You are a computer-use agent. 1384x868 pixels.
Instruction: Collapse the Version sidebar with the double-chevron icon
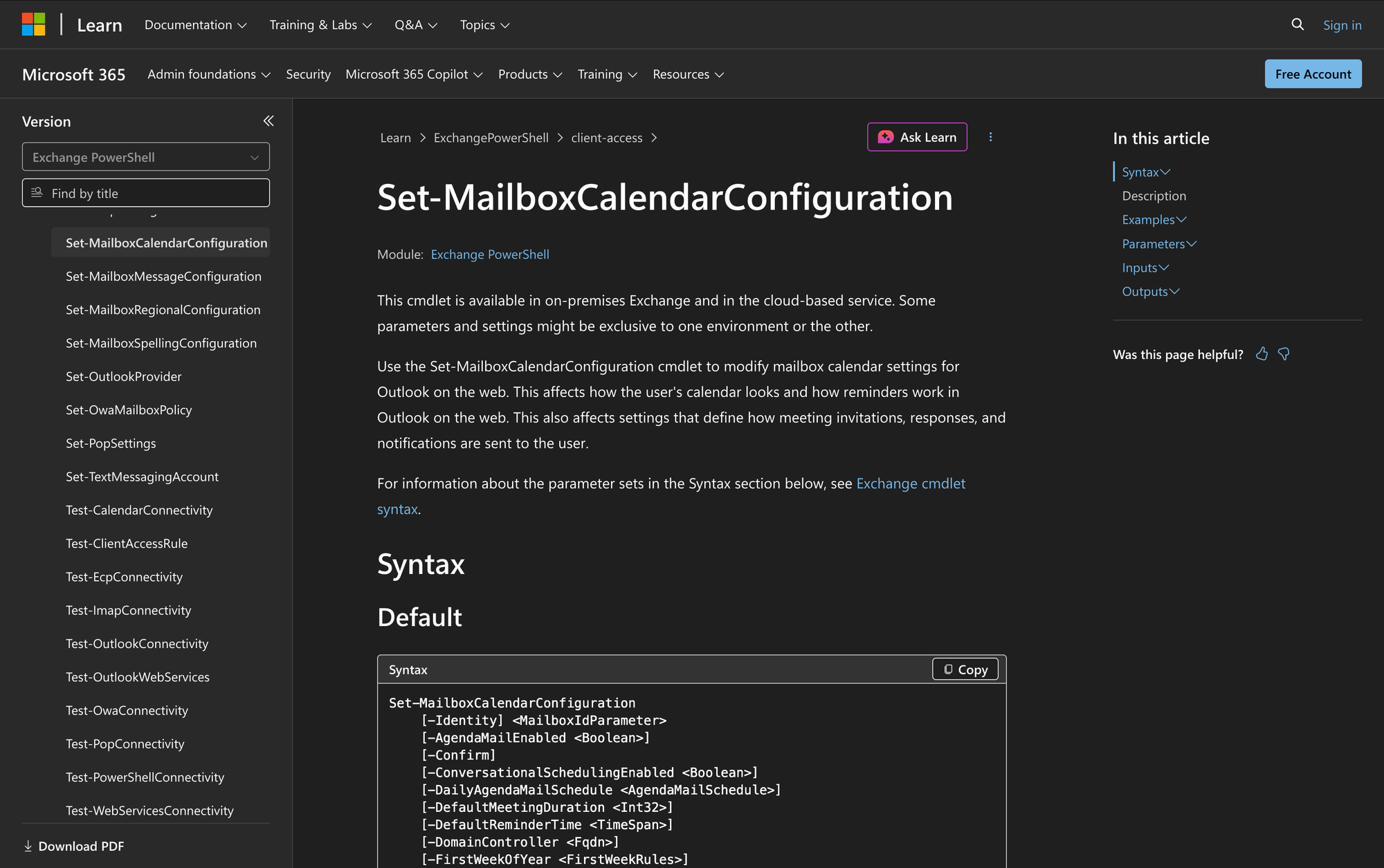pos(268,121)
